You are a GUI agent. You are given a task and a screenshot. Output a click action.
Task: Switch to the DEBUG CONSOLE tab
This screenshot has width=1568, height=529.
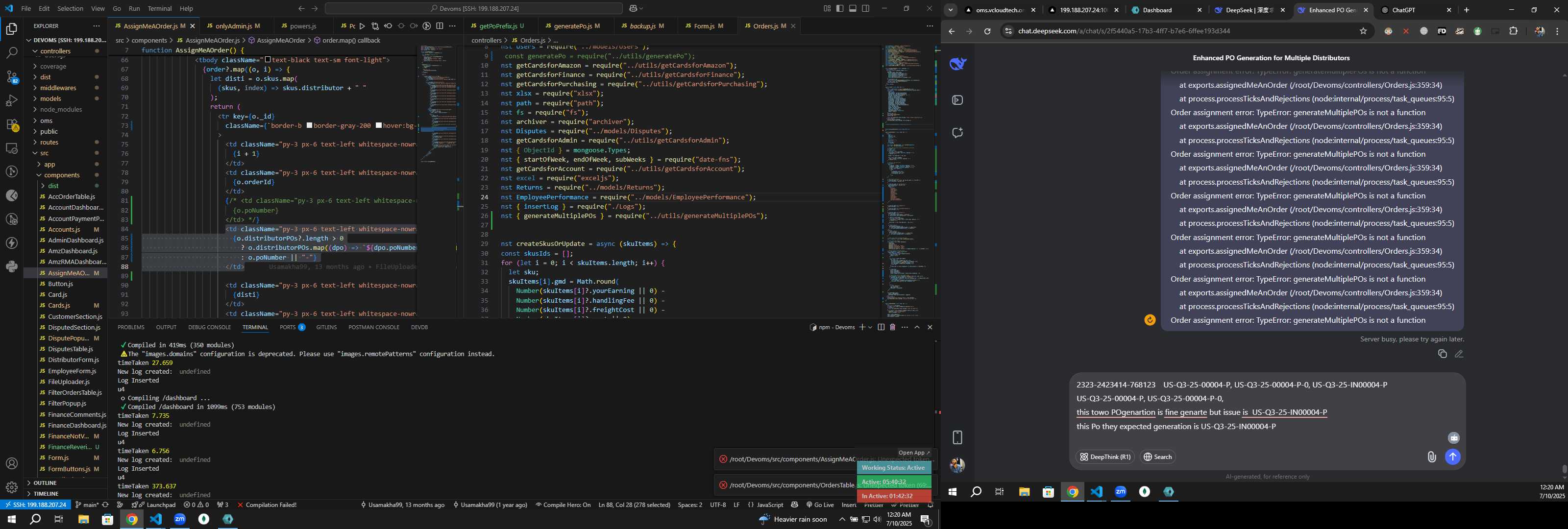209,328
